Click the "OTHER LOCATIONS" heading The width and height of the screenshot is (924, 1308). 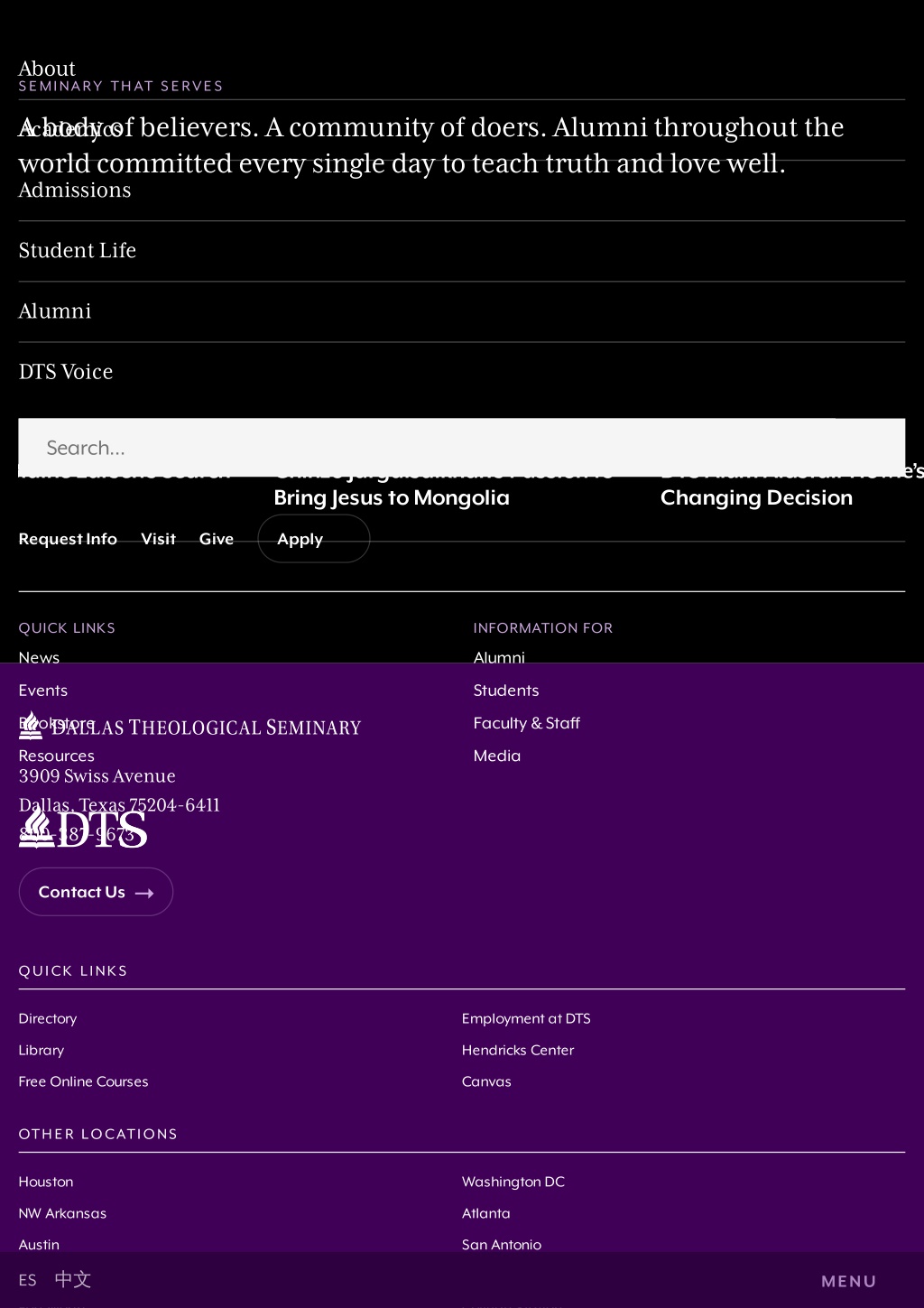[x=98, y=1134]
